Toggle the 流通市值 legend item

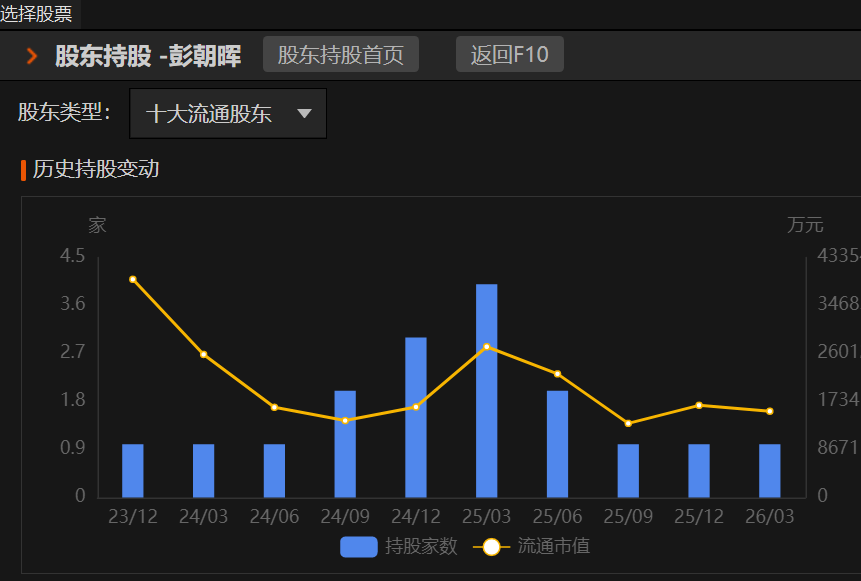click(x=532, y=546)
